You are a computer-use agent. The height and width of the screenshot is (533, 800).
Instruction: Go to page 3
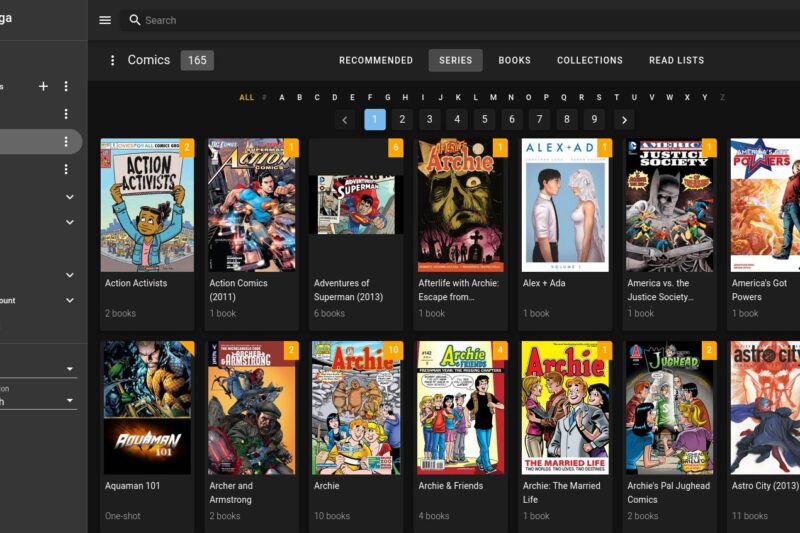(430, 119)
